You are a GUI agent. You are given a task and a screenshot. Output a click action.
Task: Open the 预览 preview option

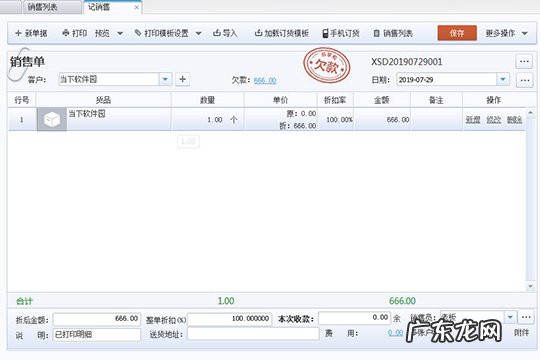click(x=102, y=33)
